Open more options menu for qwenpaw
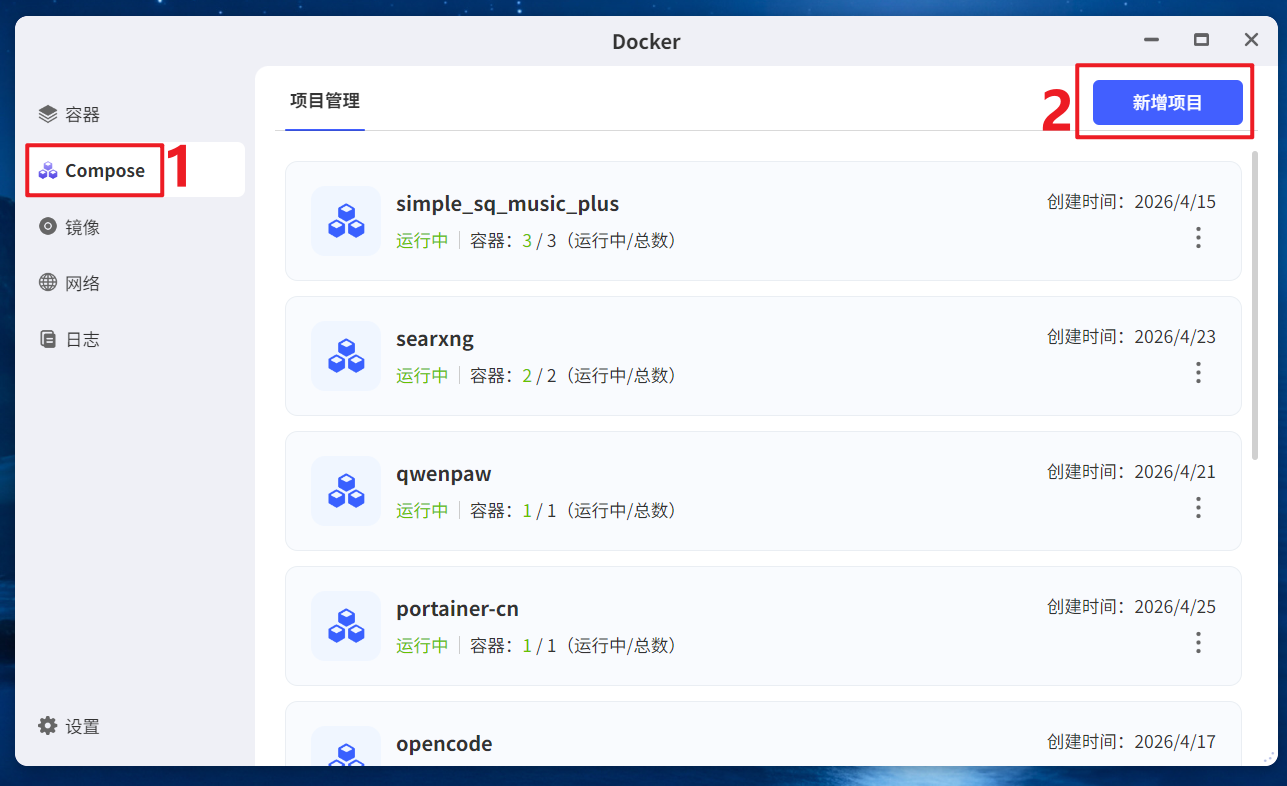Image resolution: width=1287 pixels, height=786 pixels. [1198, 508]
